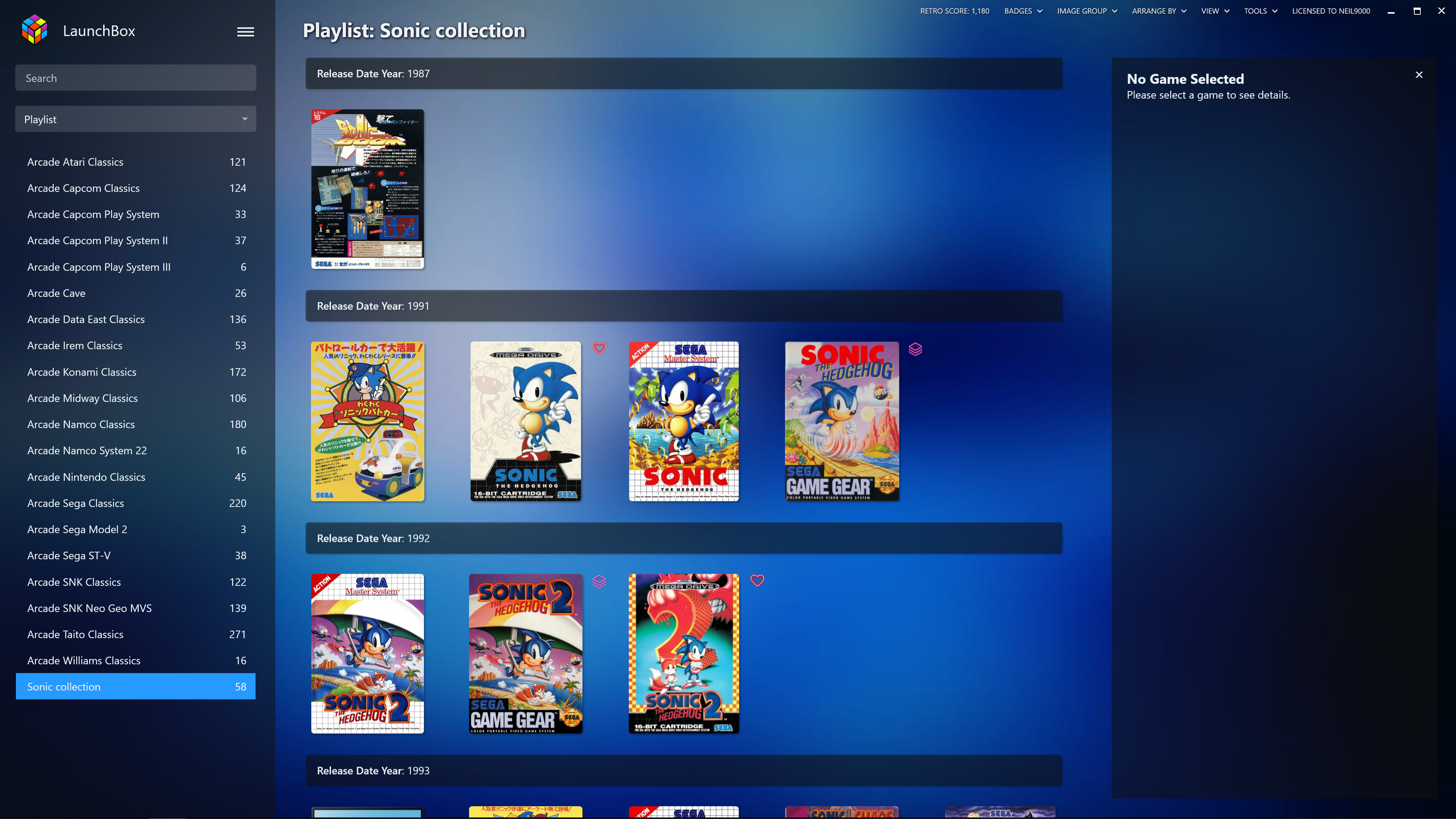Select the highlighted Sonic collection playlist
The image size is (1456, 819).
[x=136, y=686]
